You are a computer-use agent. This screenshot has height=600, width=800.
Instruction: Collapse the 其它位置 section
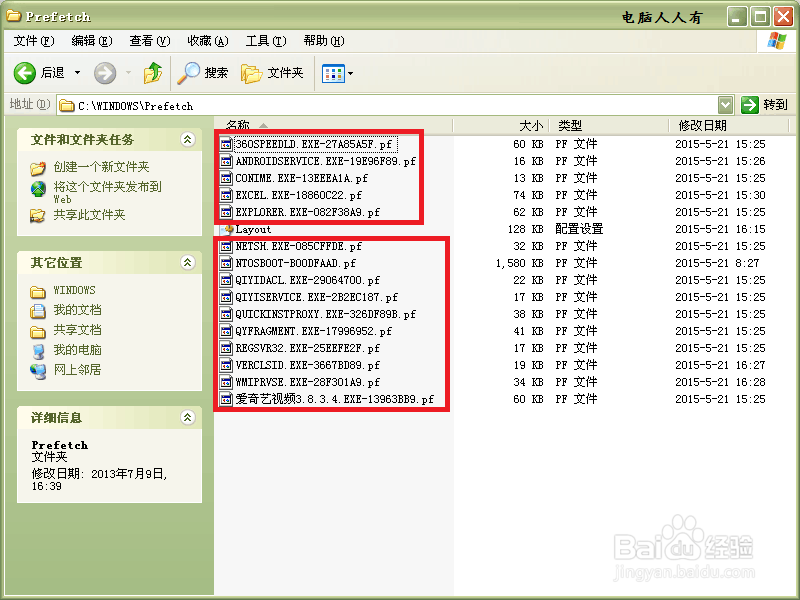click(190, 262)
